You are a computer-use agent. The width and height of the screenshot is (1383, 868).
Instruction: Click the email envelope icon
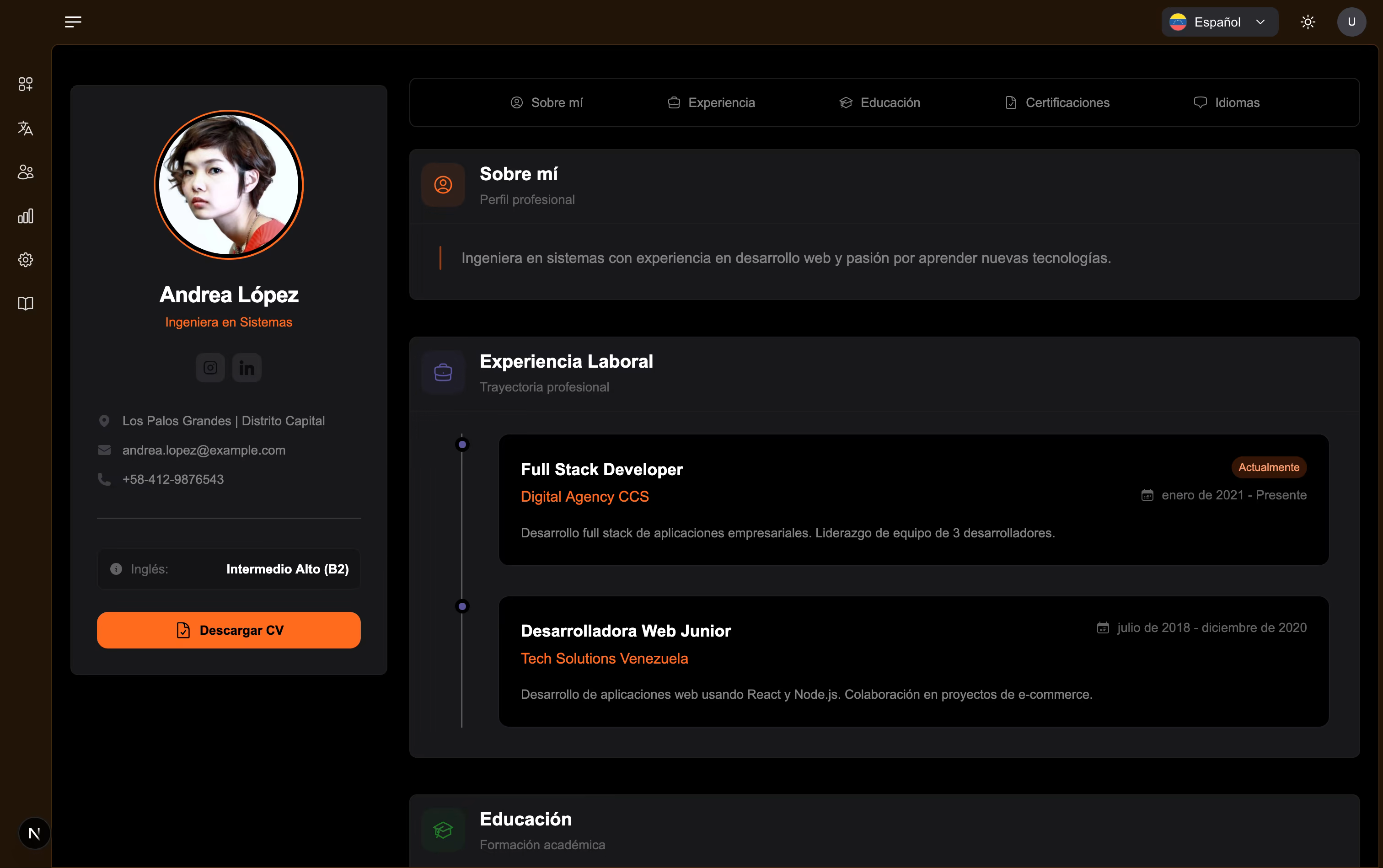104,450
